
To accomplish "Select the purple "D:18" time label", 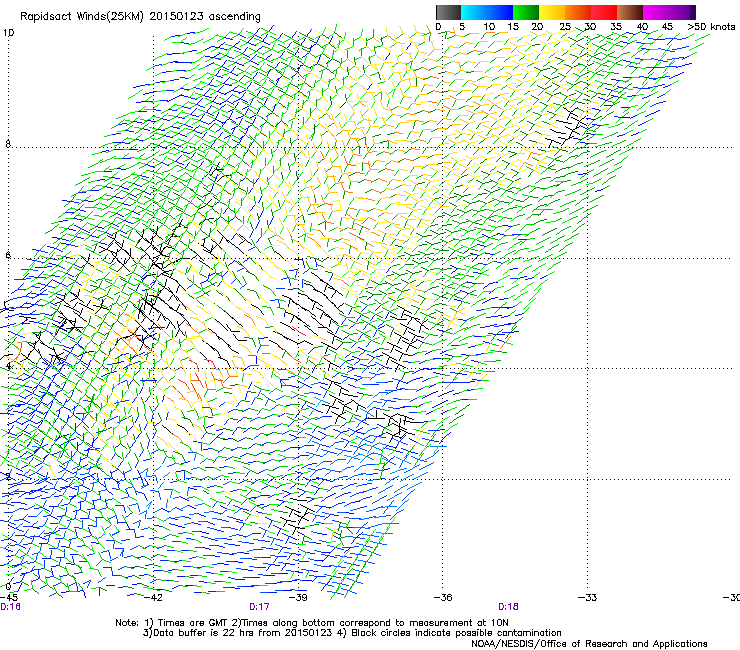I will (508, 607).
